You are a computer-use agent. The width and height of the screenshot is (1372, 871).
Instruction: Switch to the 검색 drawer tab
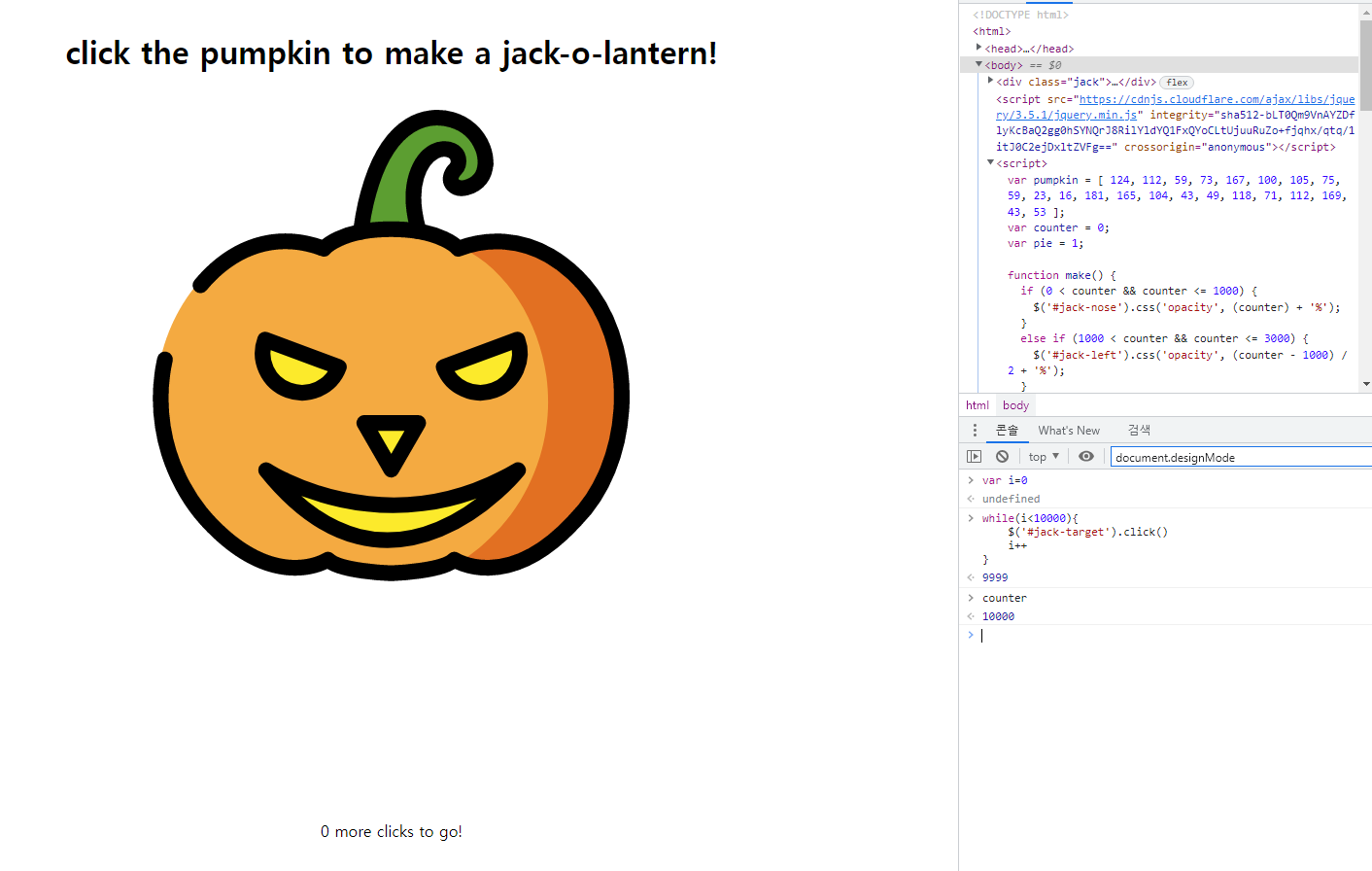tap(1139, 431)
